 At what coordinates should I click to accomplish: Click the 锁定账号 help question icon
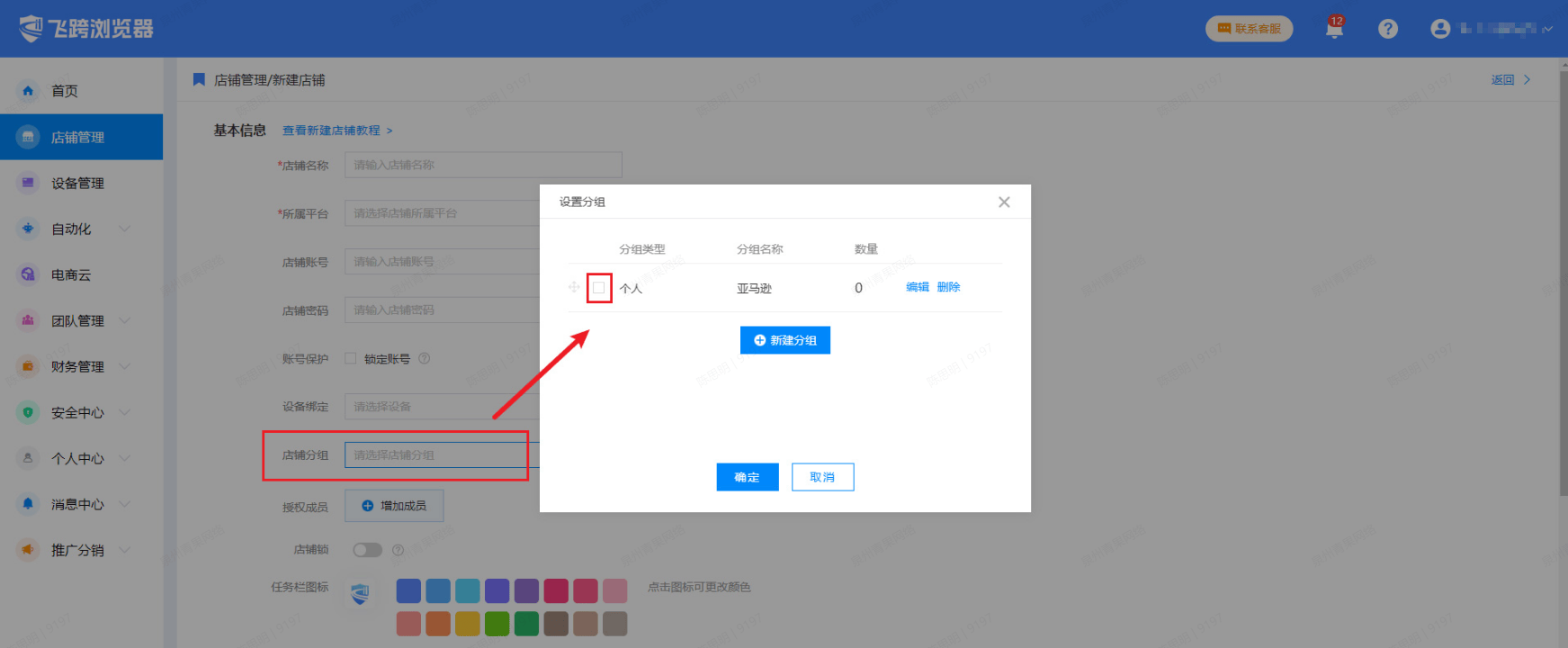coord(425,358)
